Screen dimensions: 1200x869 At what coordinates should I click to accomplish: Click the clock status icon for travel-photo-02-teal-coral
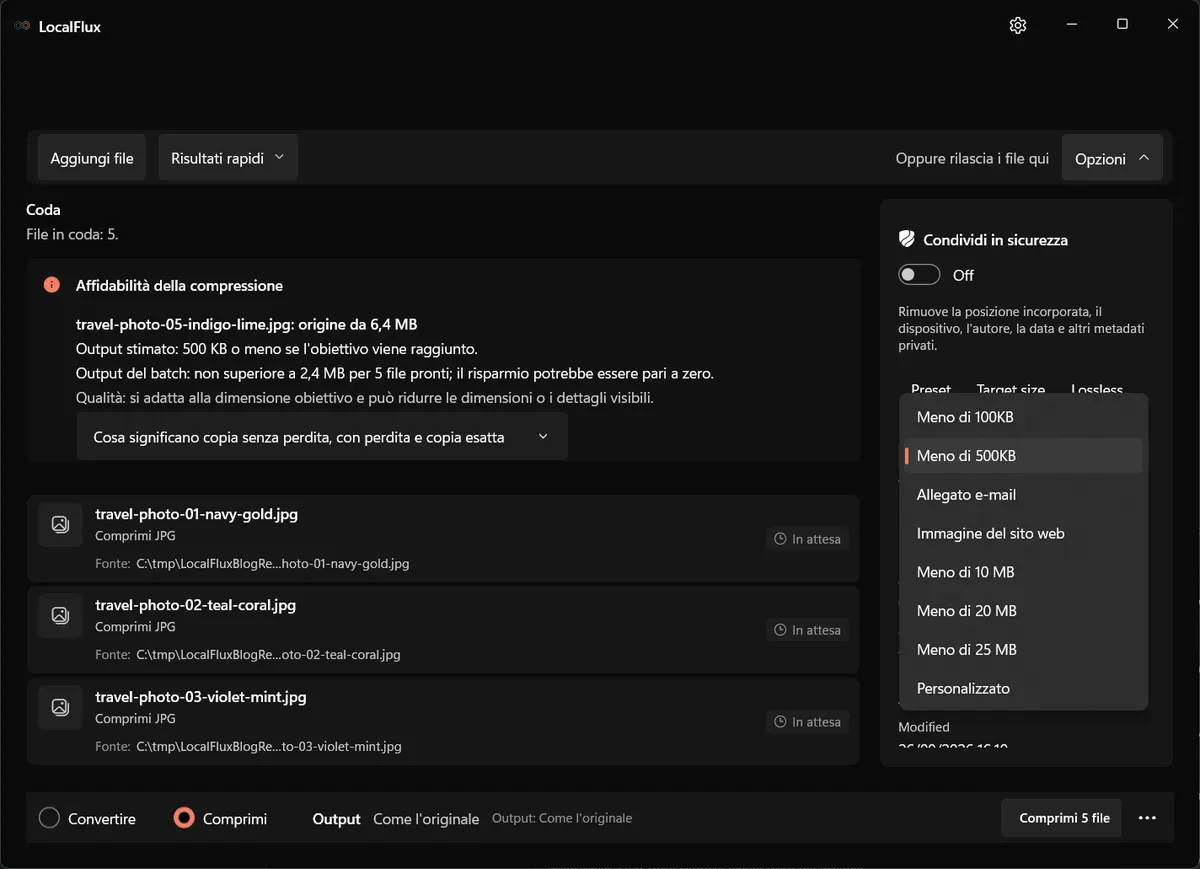pos(781,630)
